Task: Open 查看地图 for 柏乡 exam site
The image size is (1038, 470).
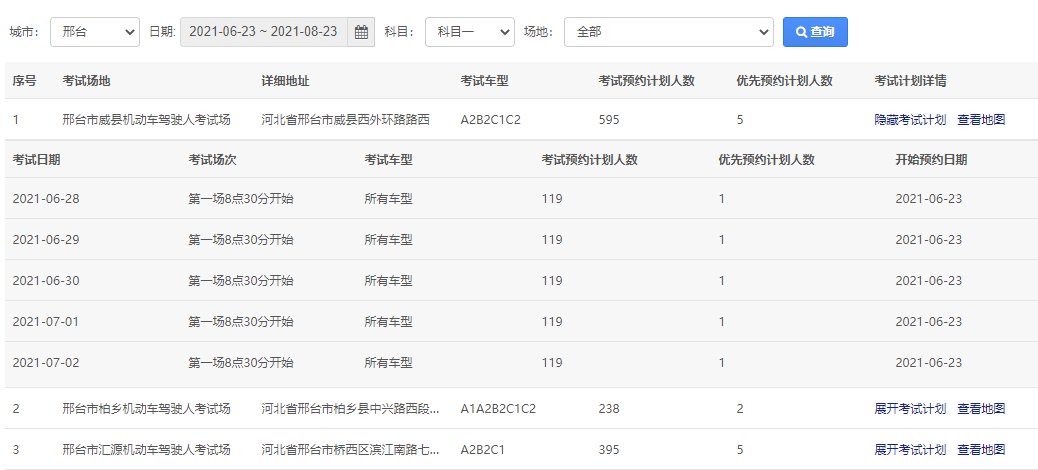Action: click(x=981, y=409)
